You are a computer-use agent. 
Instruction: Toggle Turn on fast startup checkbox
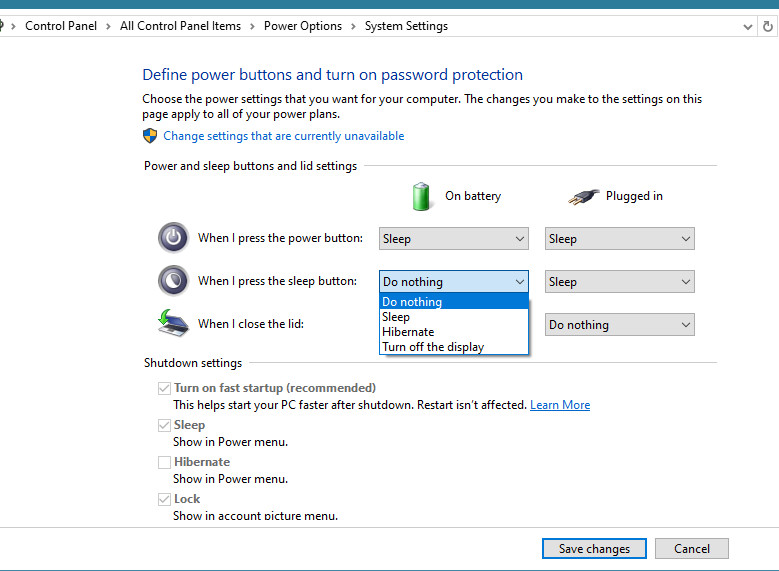(164, 388)
